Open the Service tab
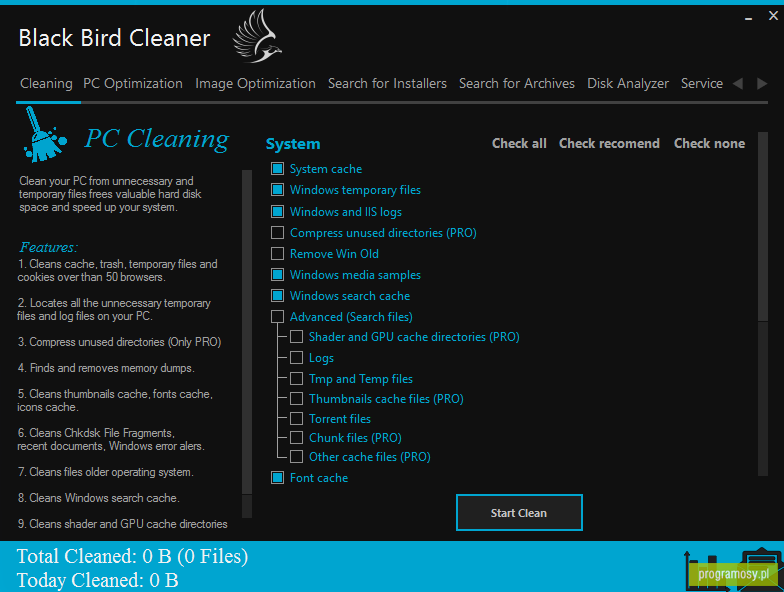This screenshot has height=592, width=784. (x=702, y=84)
